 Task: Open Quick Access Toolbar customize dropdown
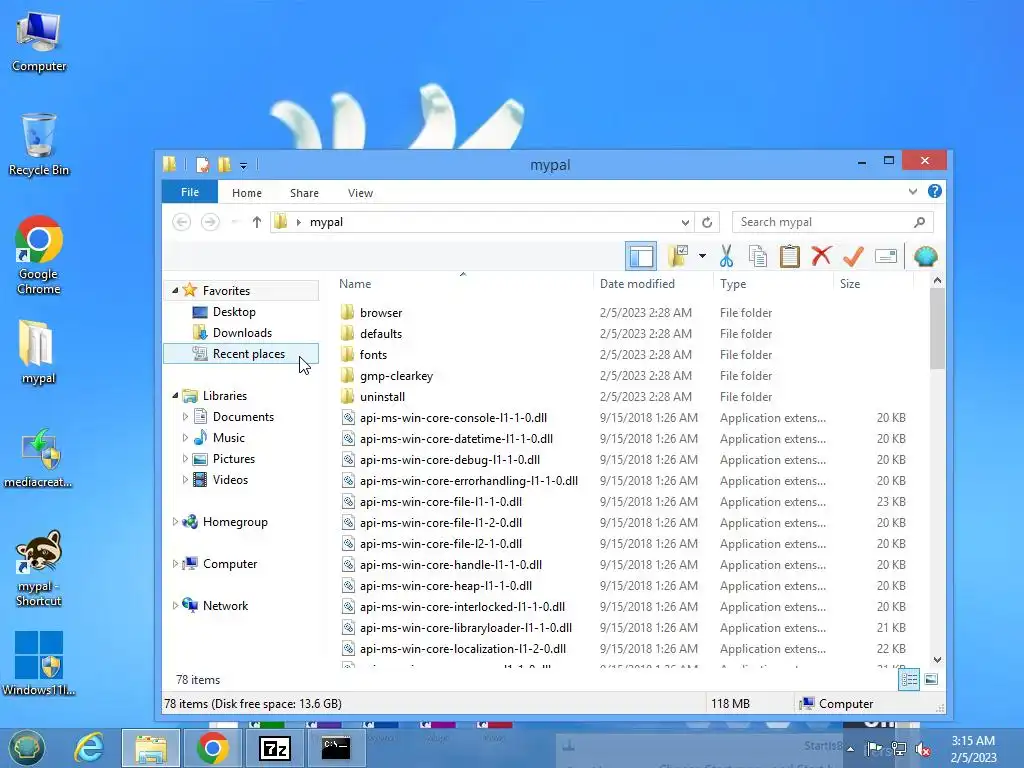(243, 165)
